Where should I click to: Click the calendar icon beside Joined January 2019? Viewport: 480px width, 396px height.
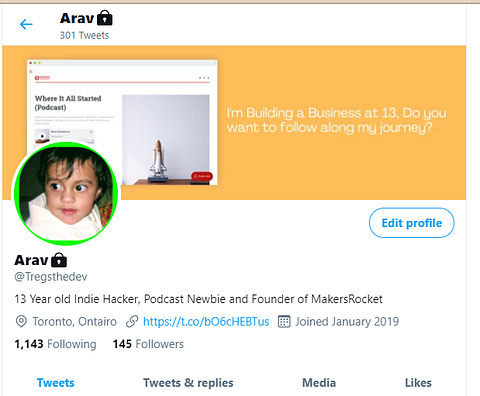[x=284, y=322]
